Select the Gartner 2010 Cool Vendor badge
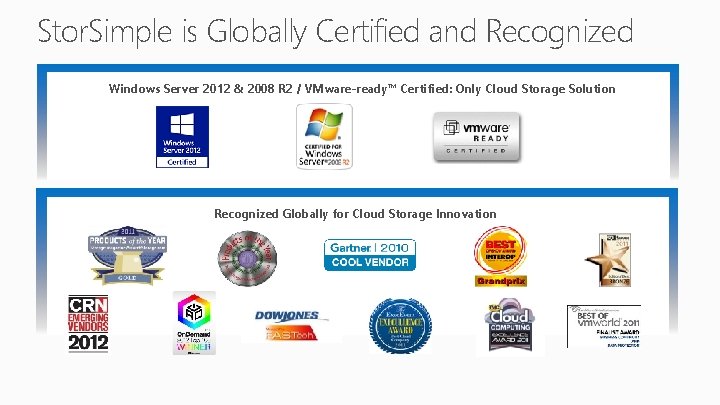The image size is (720, 405). (x=370, y=255)
